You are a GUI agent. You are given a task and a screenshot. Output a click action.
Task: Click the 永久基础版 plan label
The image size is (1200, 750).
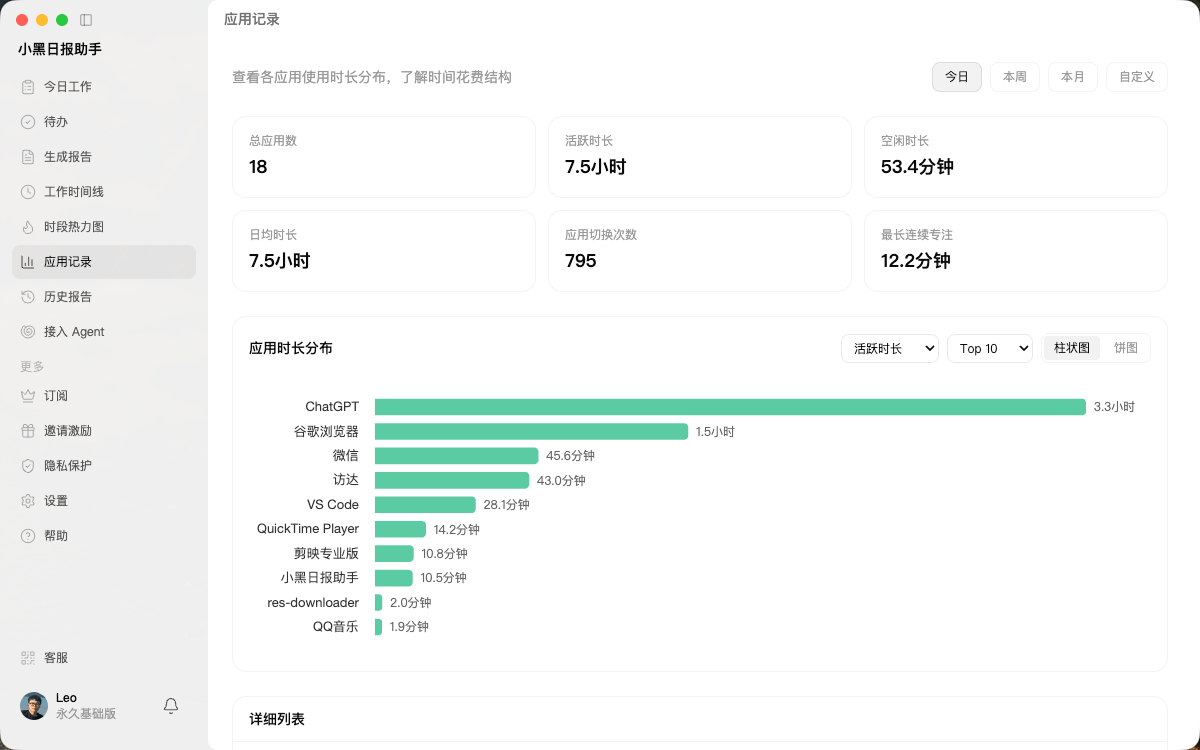coord(86,714)
